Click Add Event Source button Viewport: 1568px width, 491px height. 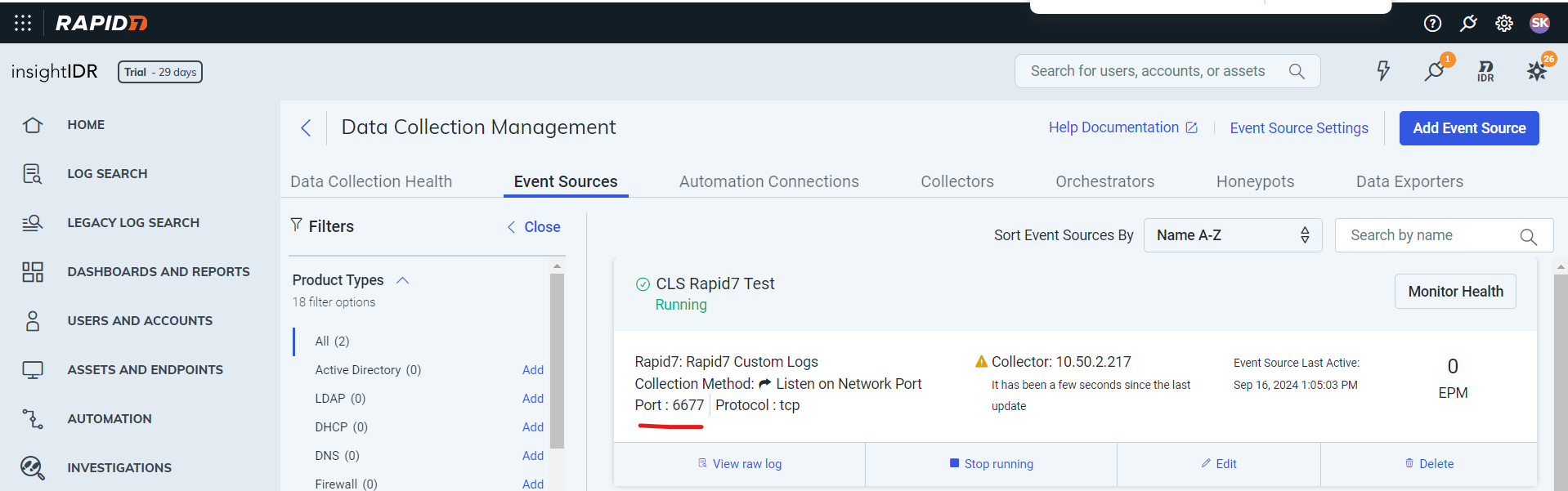[1469, 128]
